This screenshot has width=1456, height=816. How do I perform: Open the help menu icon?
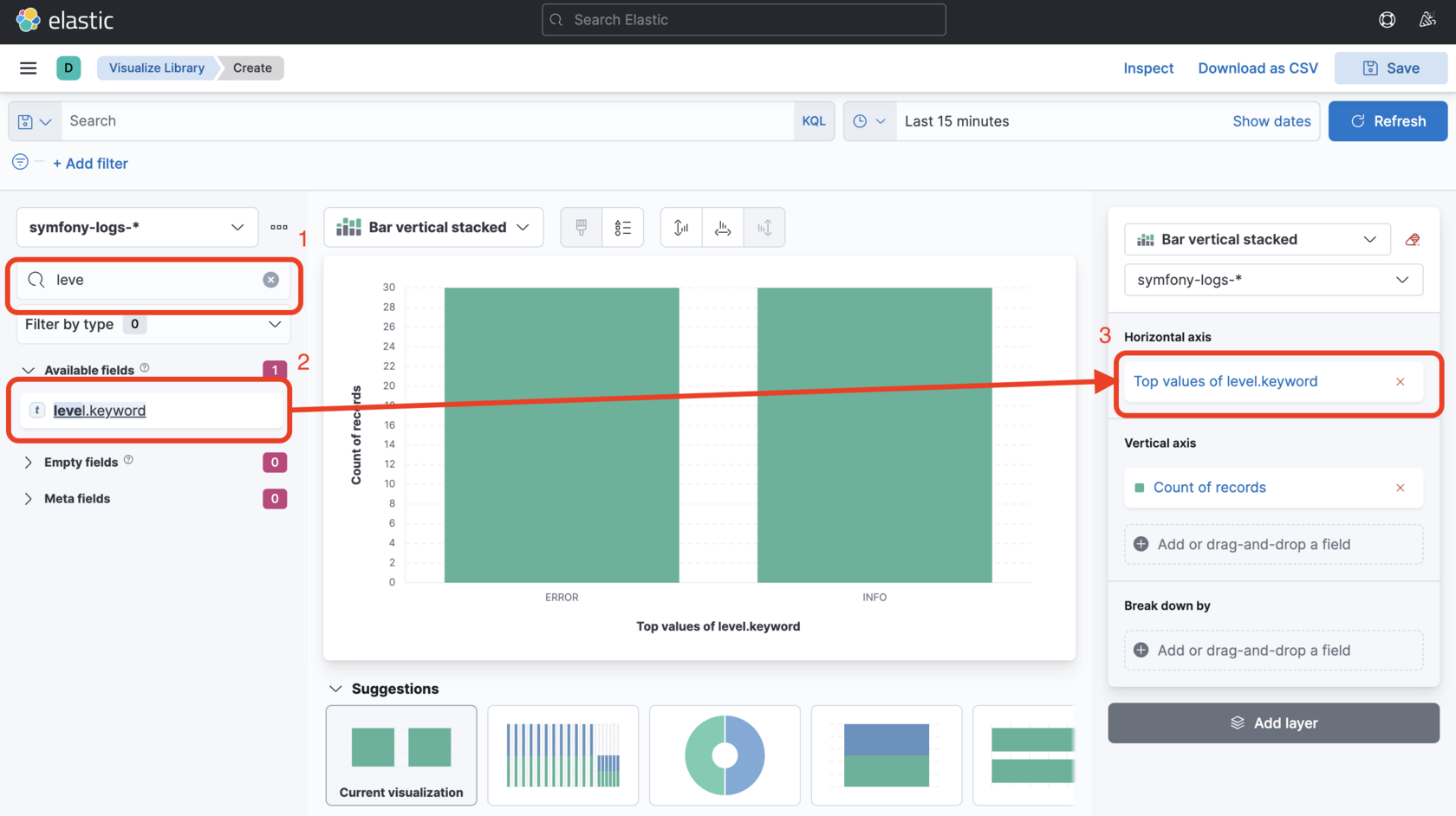tap(1387, 20)
